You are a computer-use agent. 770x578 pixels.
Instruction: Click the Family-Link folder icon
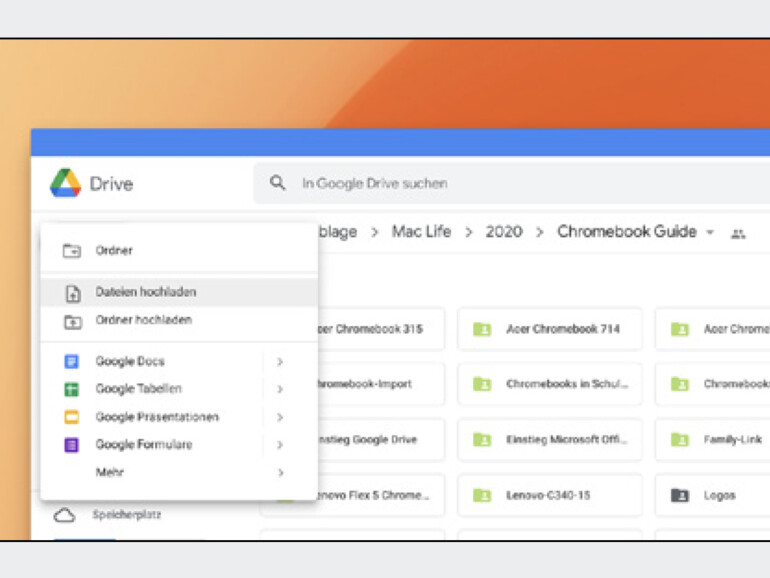[680, 440]
